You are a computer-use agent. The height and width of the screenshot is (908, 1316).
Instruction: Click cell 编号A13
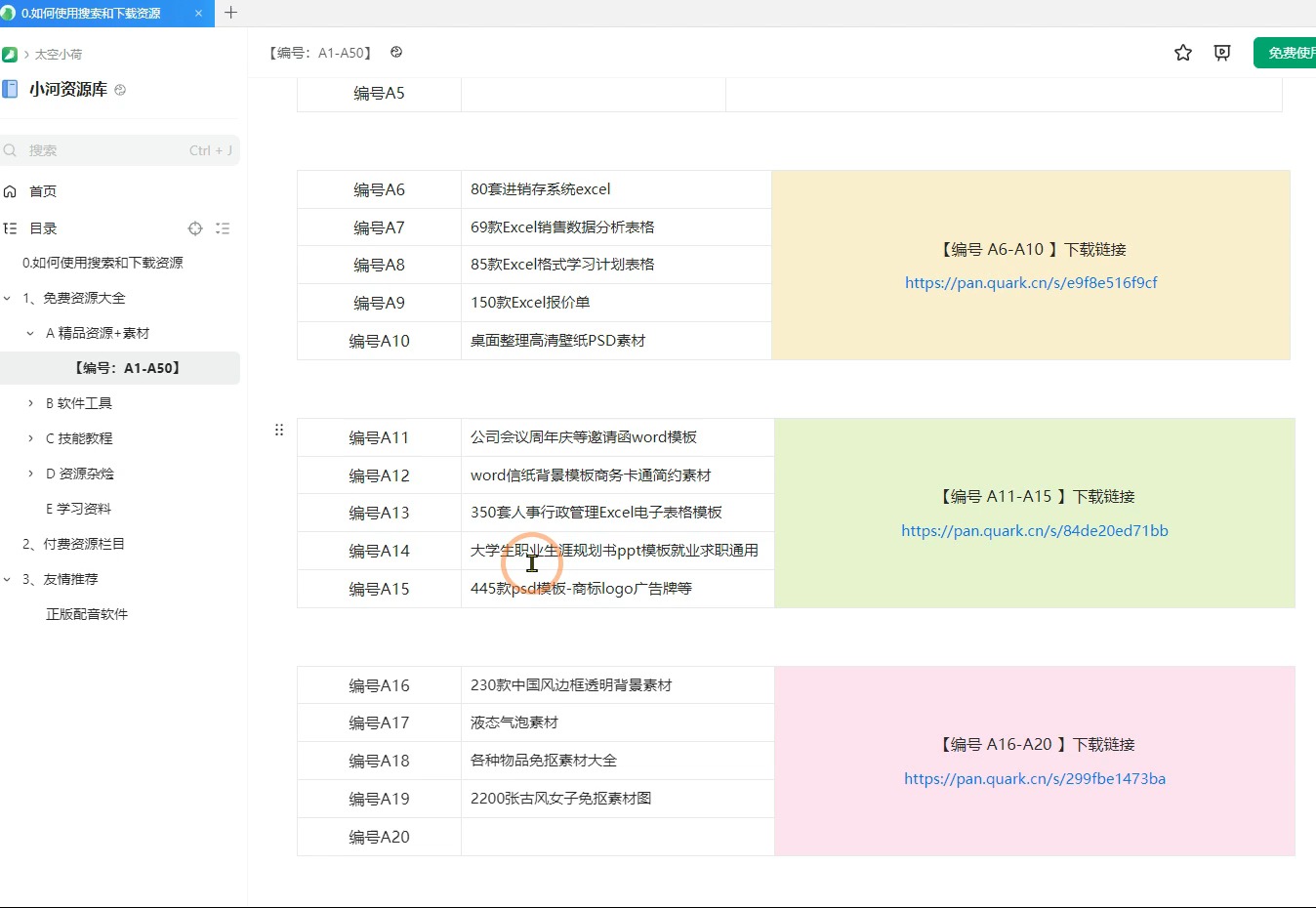tap(379, 513)
